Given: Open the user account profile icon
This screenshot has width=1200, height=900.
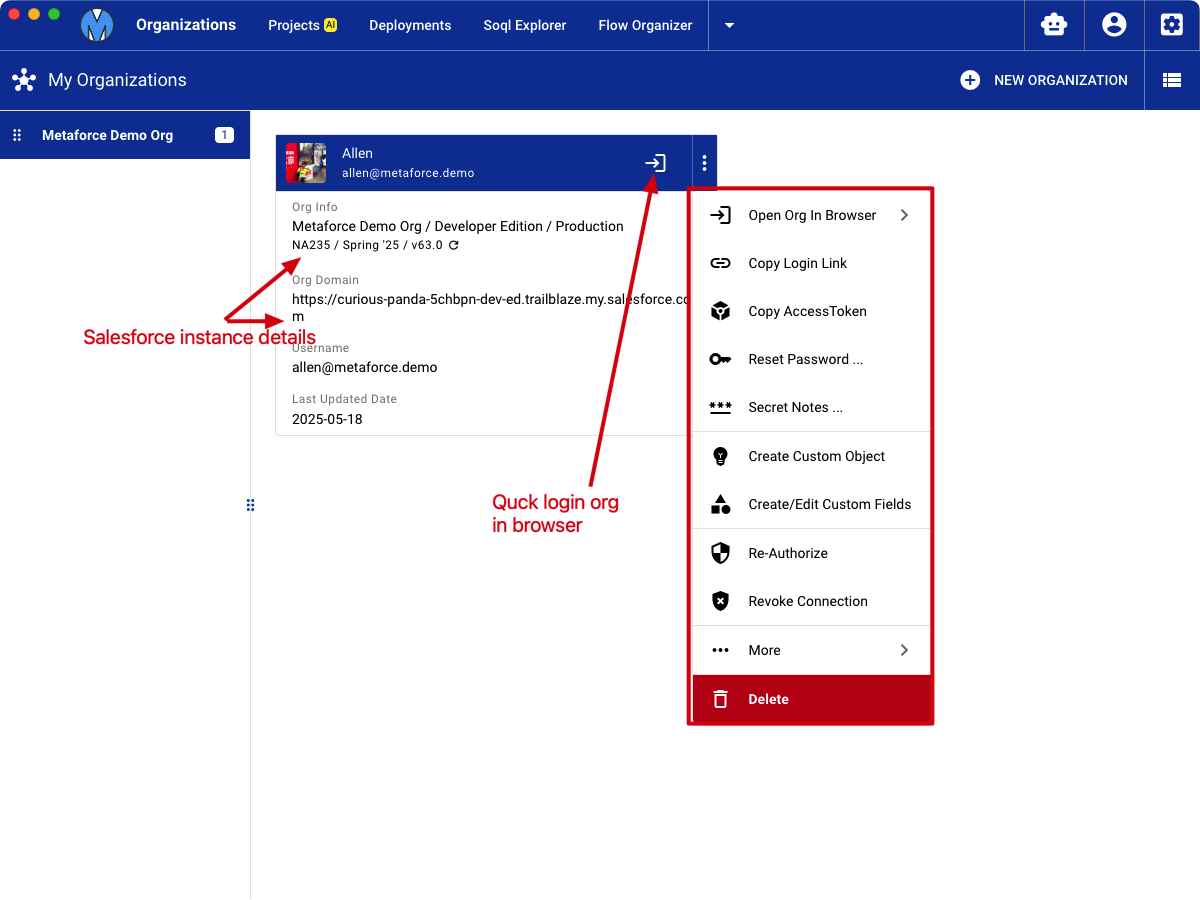Looking at the screenshot, I should tap(1114, 25).
